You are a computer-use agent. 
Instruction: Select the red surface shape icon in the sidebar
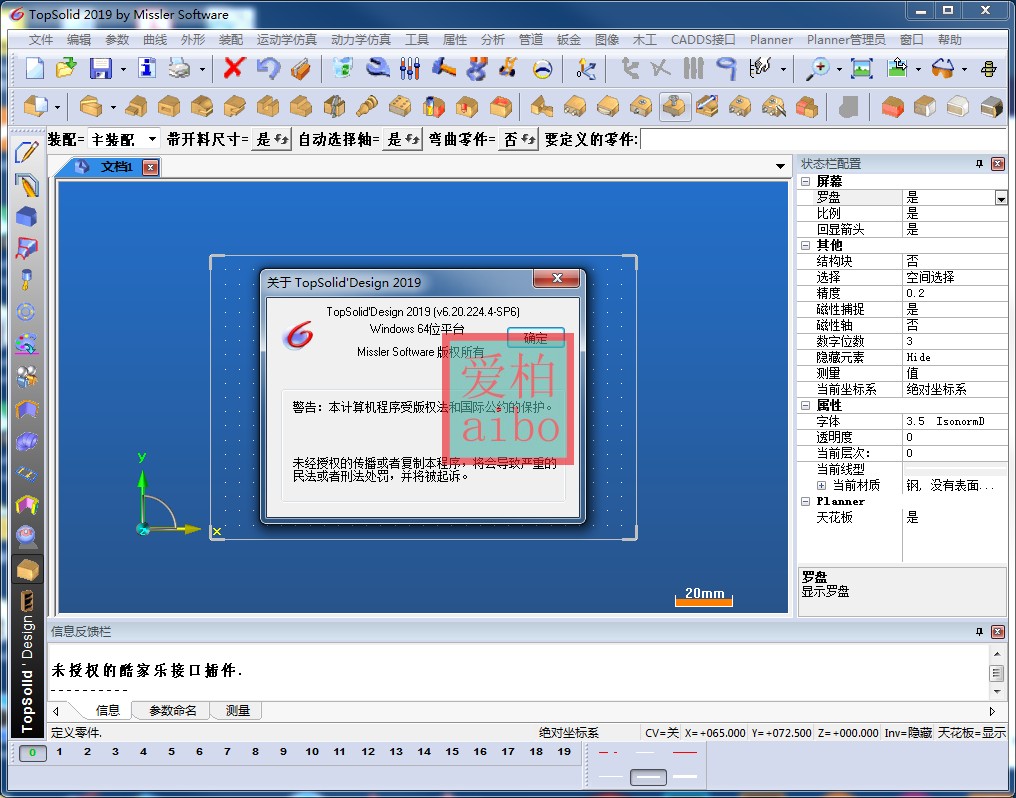pos(27,247)
